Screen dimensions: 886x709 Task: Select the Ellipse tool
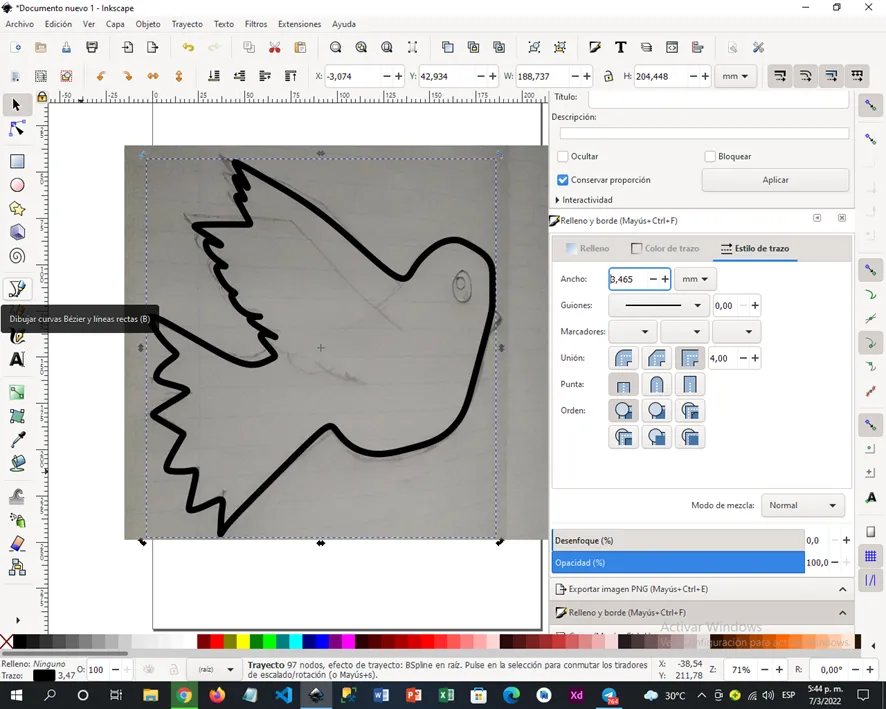point(17,185)
